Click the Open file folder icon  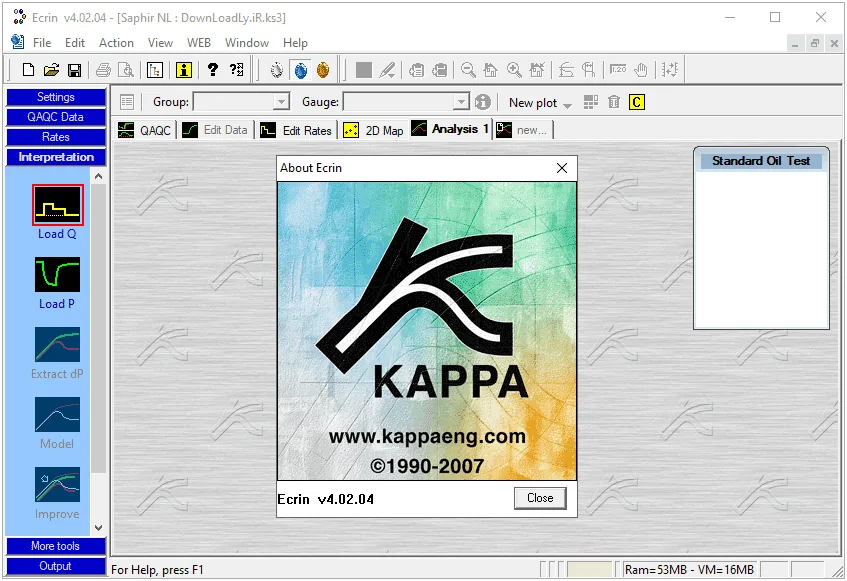point(51,70)
